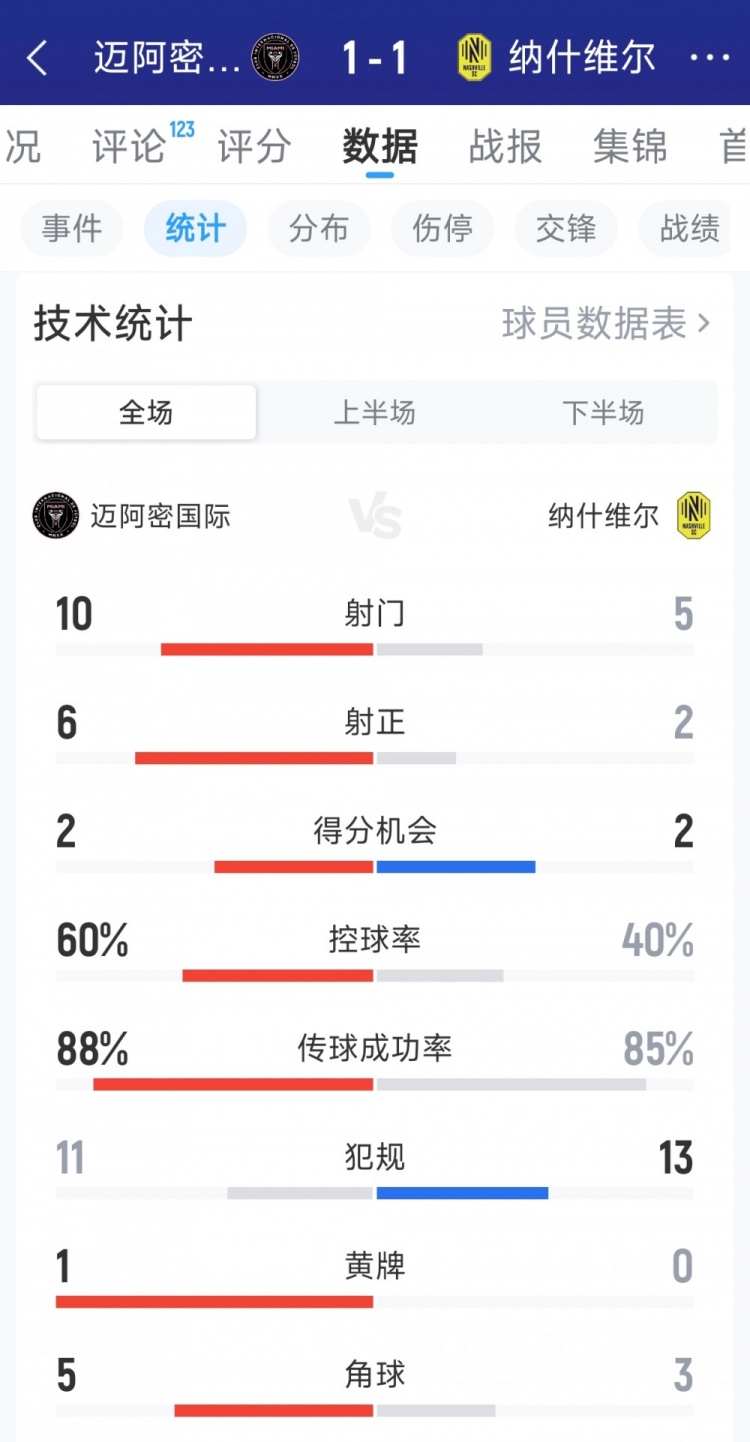
Task: Tap the 1 - 1 match score
Action: click(375, 58)
